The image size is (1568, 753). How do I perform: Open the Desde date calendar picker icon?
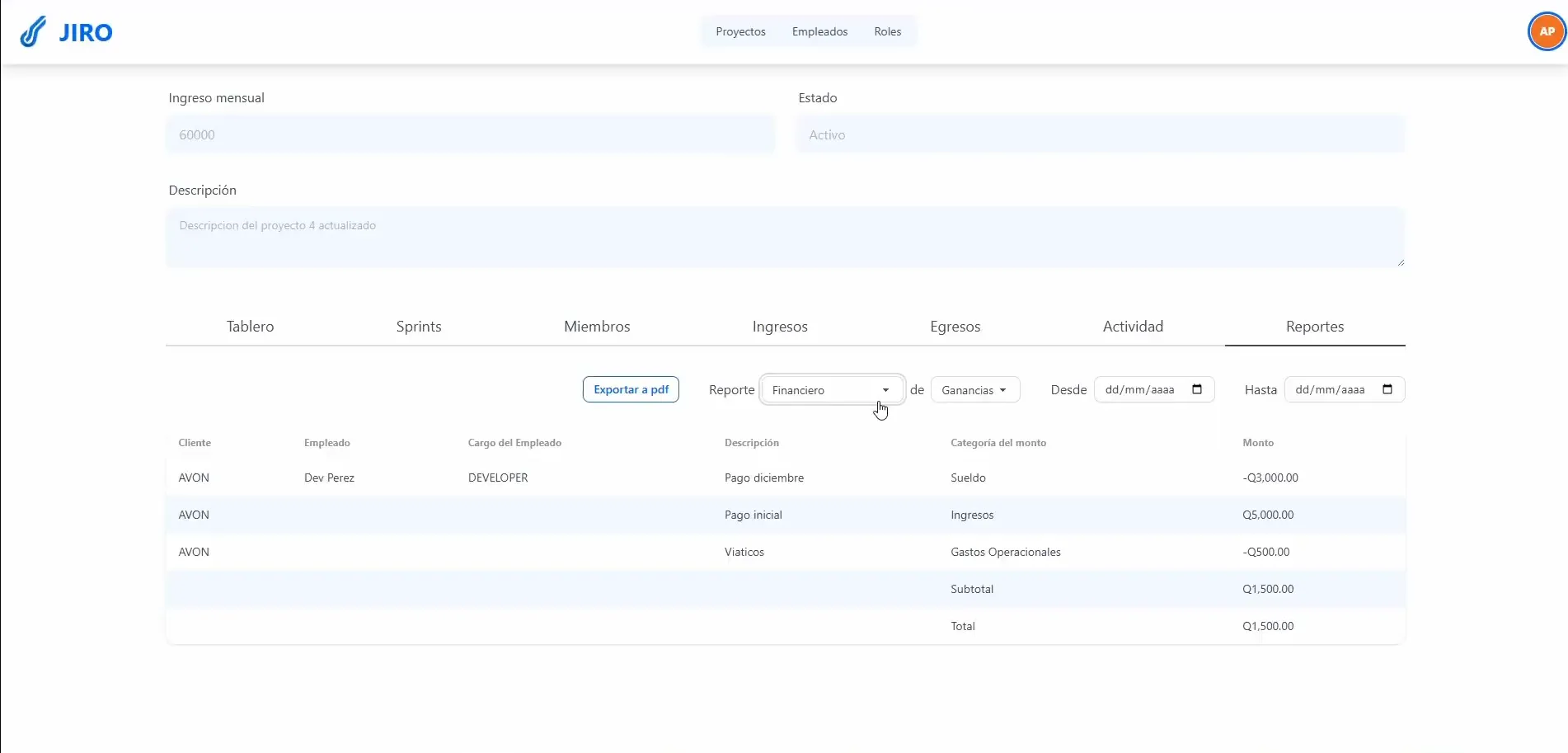pyautogui.click(x=1197, y=389)
